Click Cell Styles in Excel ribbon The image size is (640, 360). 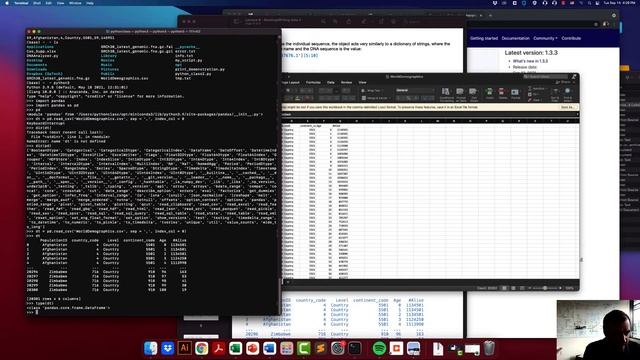point(473,94)
